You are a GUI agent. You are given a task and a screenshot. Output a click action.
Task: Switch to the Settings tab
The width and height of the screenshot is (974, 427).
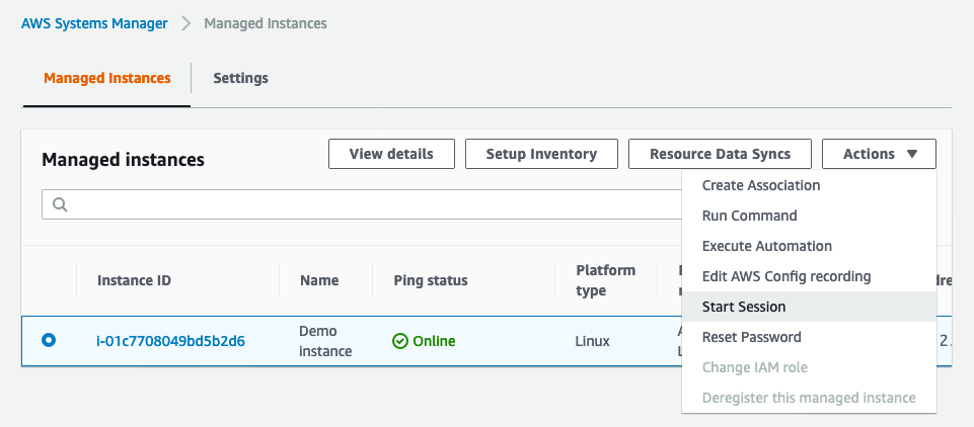click(240, 78)
